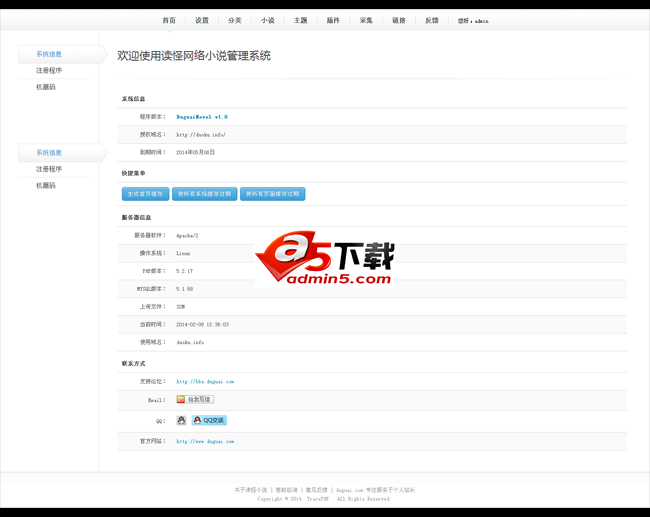The height and width of the screenshot is (517, 650).
Task: Open the 链接 navigation tab
Action: tap(399, 20)
